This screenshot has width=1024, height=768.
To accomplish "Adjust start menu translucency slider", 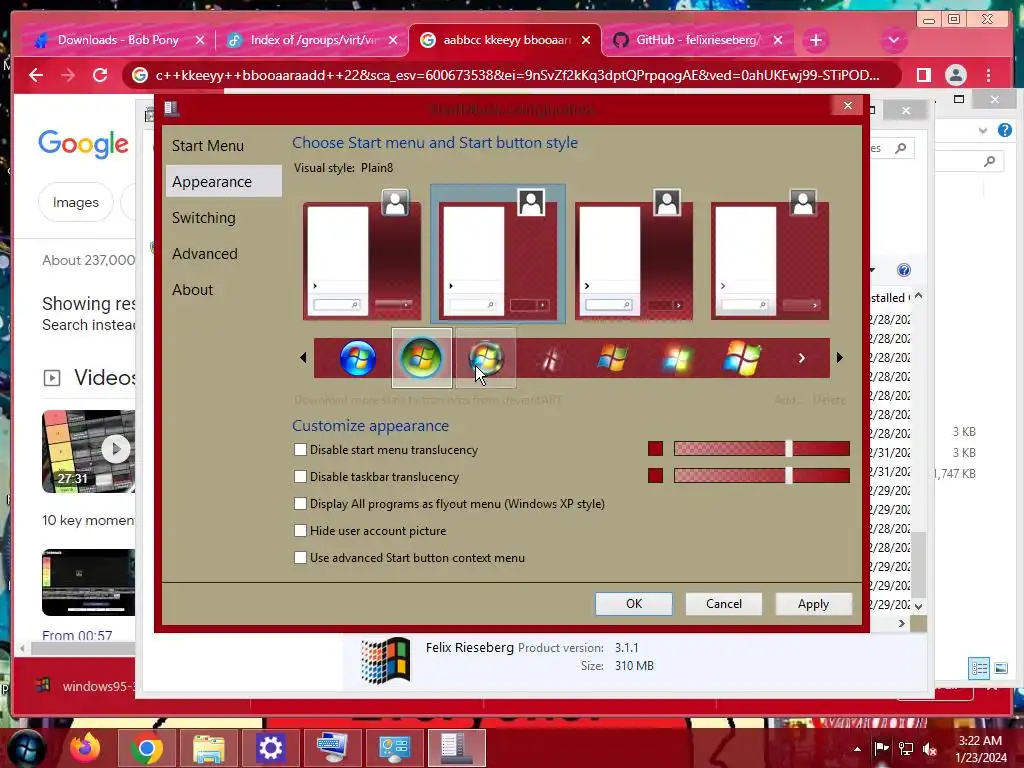I will tap(761, 449).
